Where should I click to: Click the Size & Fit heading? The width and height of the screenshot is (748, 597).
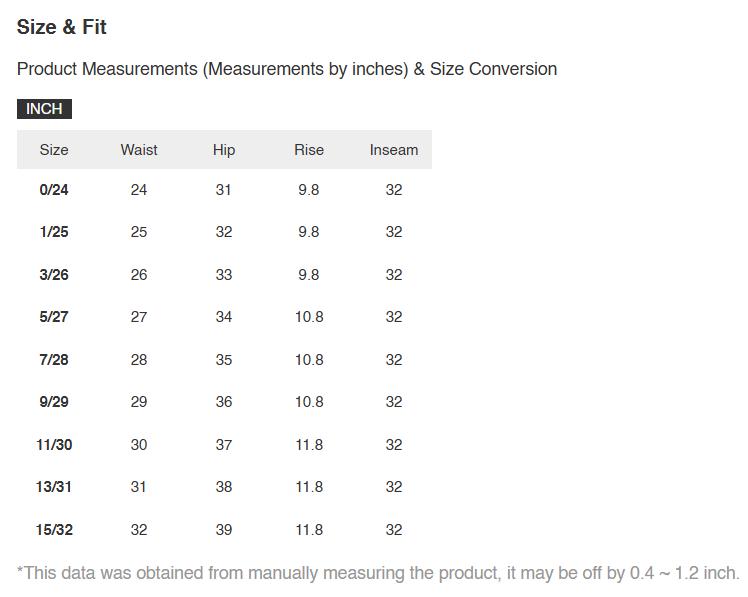62,27
